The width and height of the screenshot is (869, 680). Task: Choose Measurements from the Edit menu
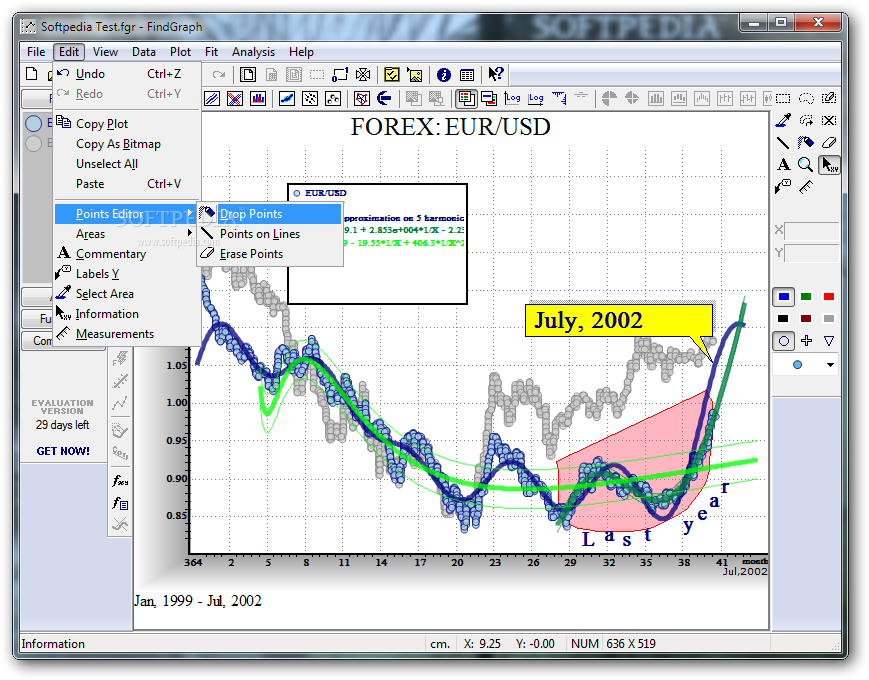(127, 334)
